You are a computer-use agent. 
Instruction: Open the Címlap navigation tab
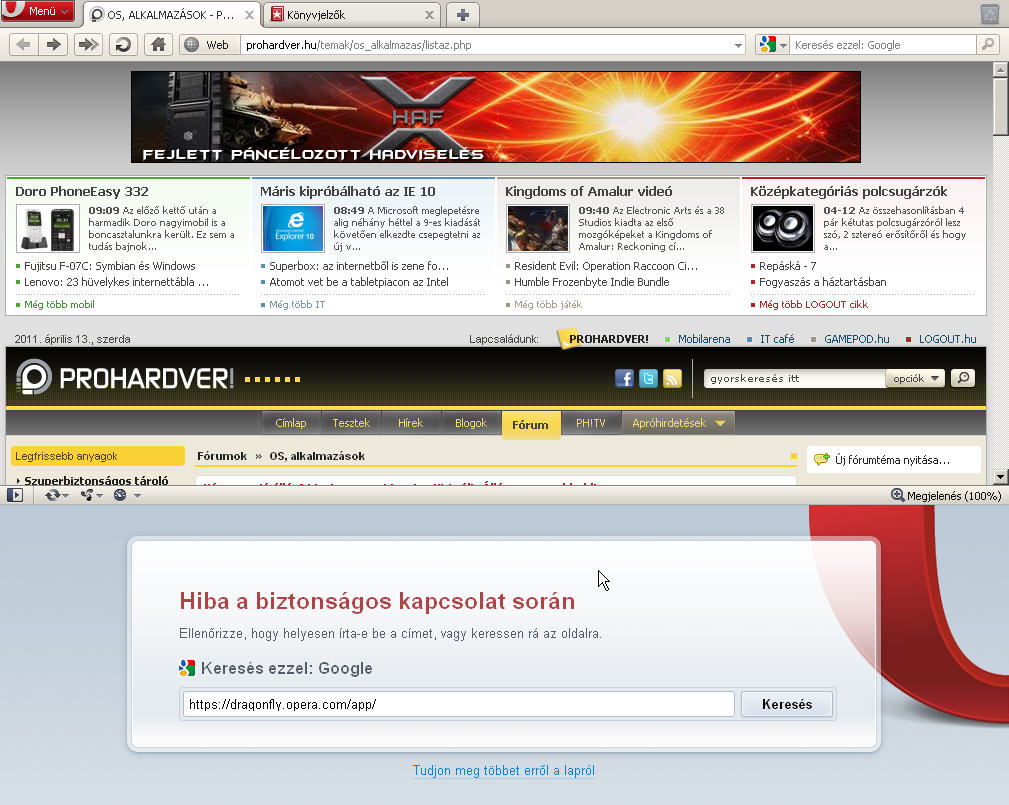click(x=290, y=423)
